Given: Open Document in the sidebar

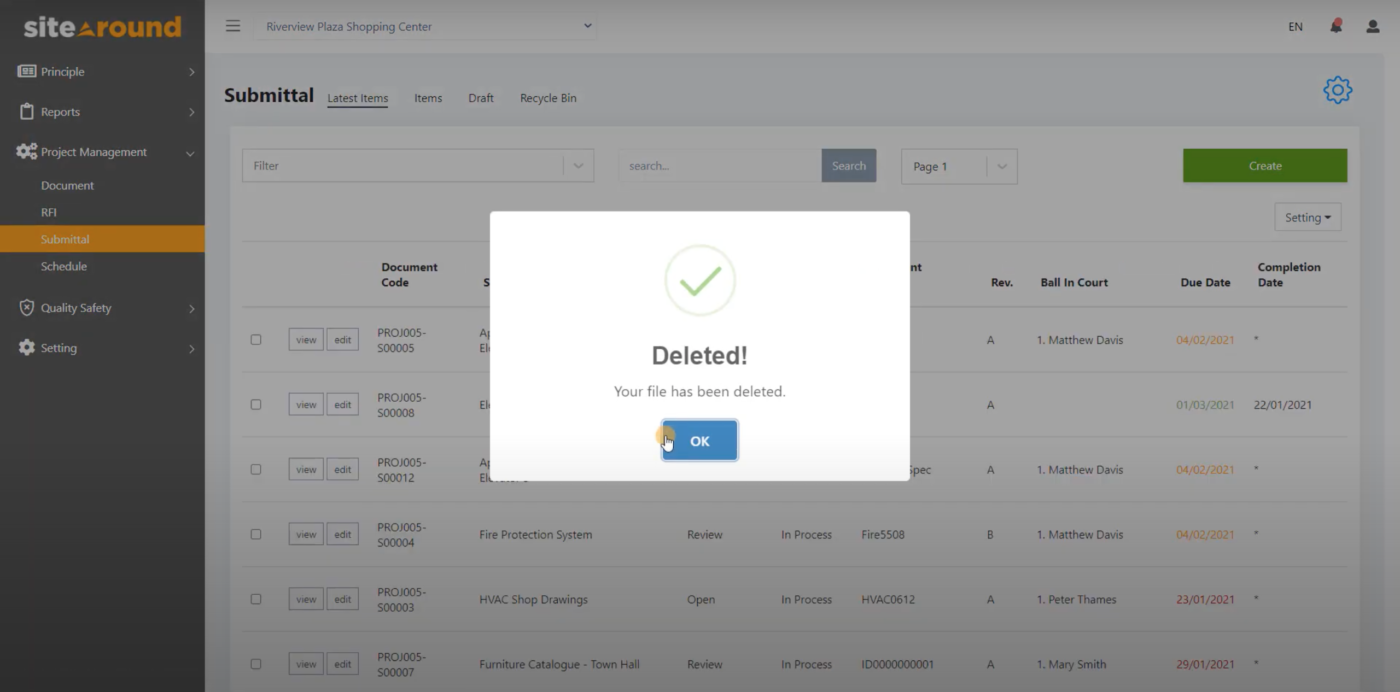Looking at the screenshot, I should point(67,185).
